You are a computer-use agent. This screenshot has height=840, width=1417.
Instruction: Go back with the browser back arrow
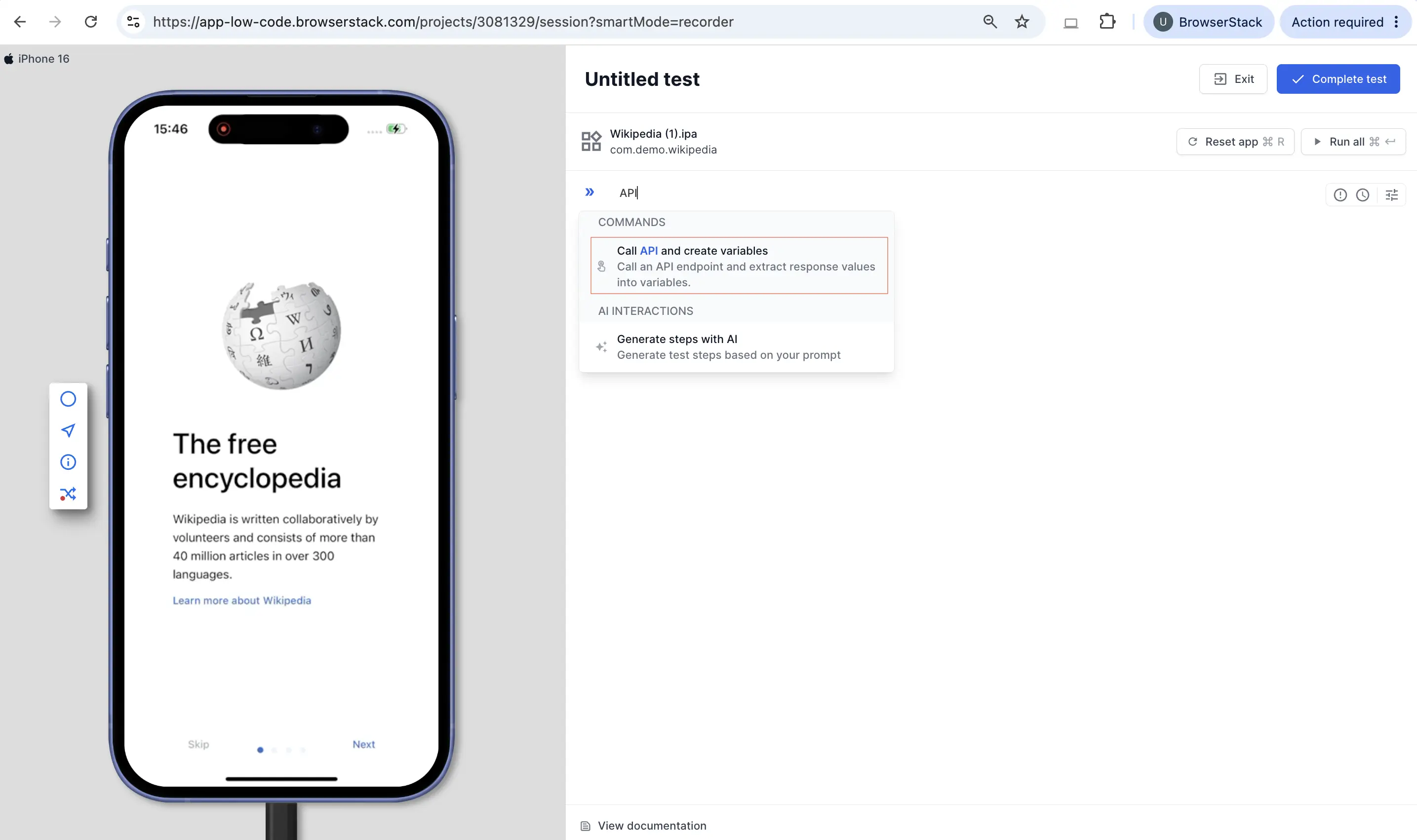click(20, 22)
